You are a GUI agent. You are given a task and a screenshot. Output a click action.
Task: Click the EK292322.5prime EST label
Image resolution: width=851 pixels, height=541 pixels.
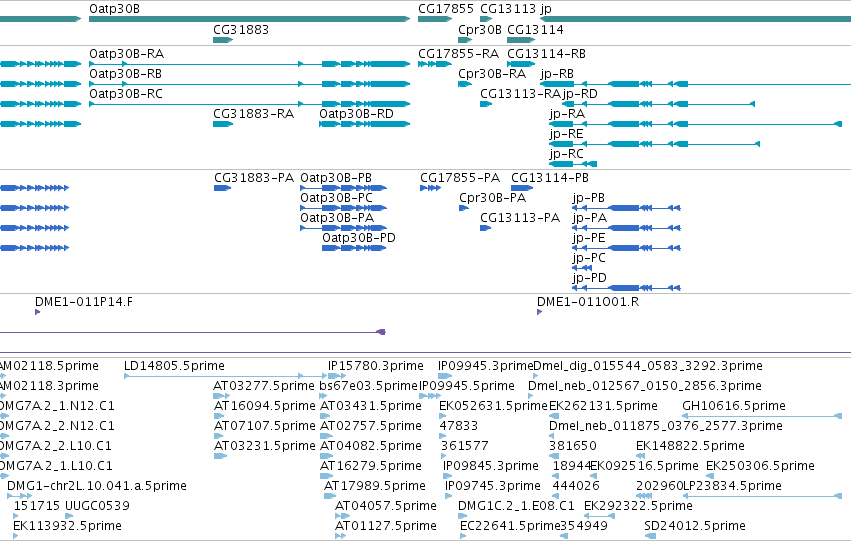coord(638,507)
